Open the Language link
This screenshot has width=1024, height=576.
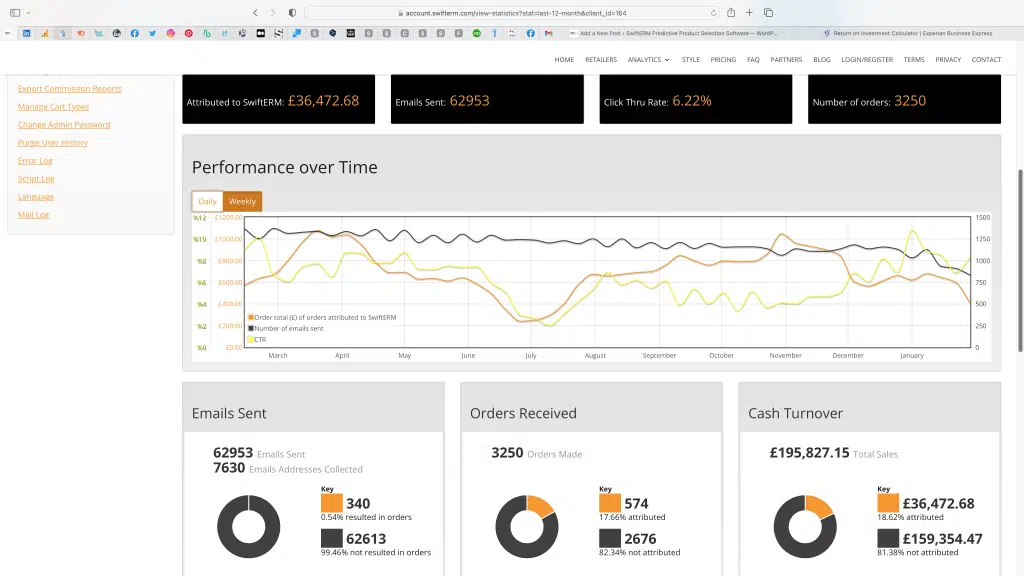click(36, 197)
